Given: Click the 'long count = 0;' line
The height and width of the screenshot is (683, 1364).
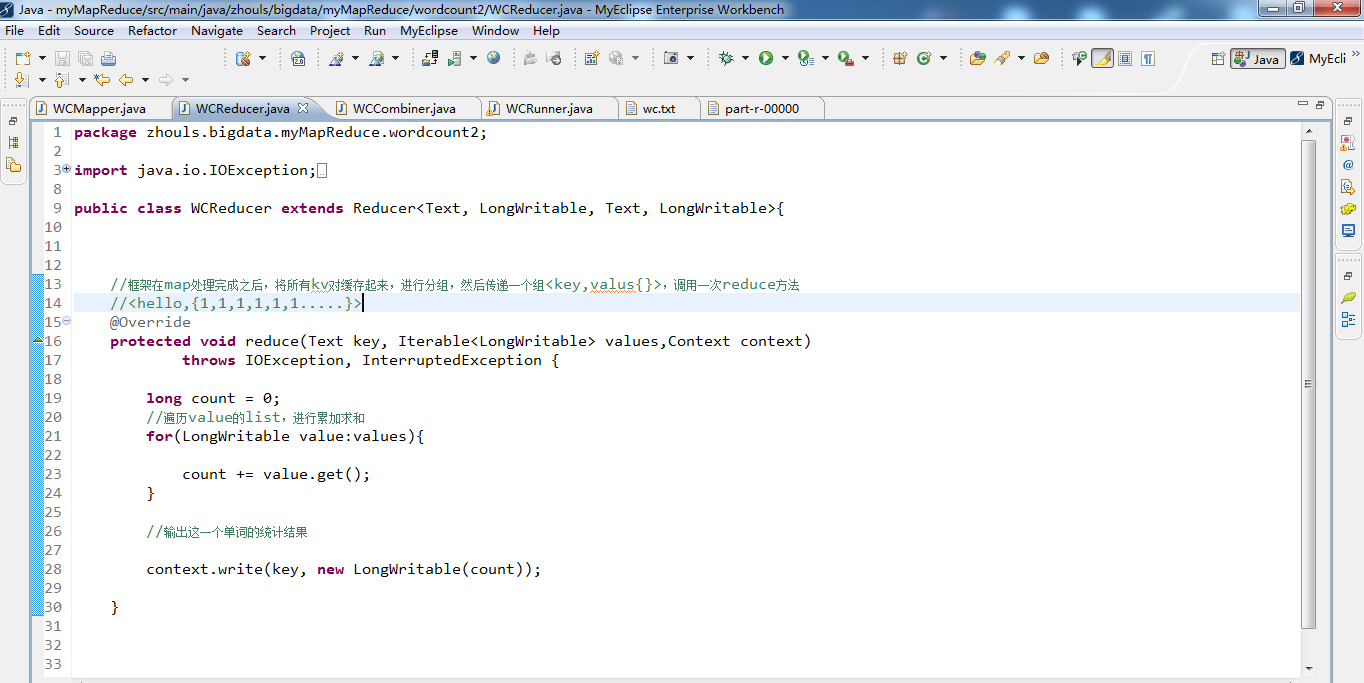Looking at the screenshot, I should click(x=213, y=398).
